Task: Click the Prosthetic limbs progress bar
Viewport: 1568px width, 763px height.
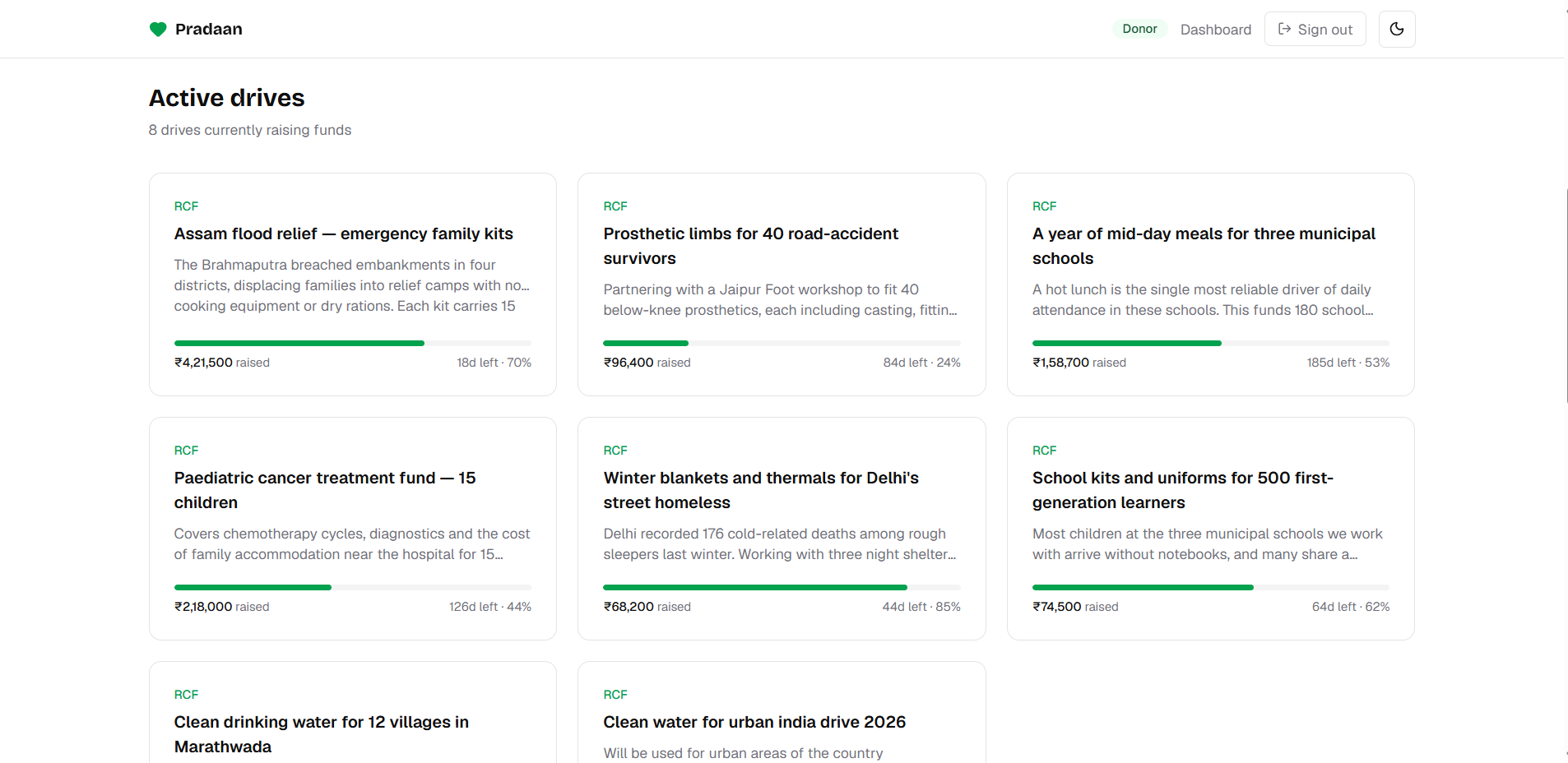Action: [782, 343]
